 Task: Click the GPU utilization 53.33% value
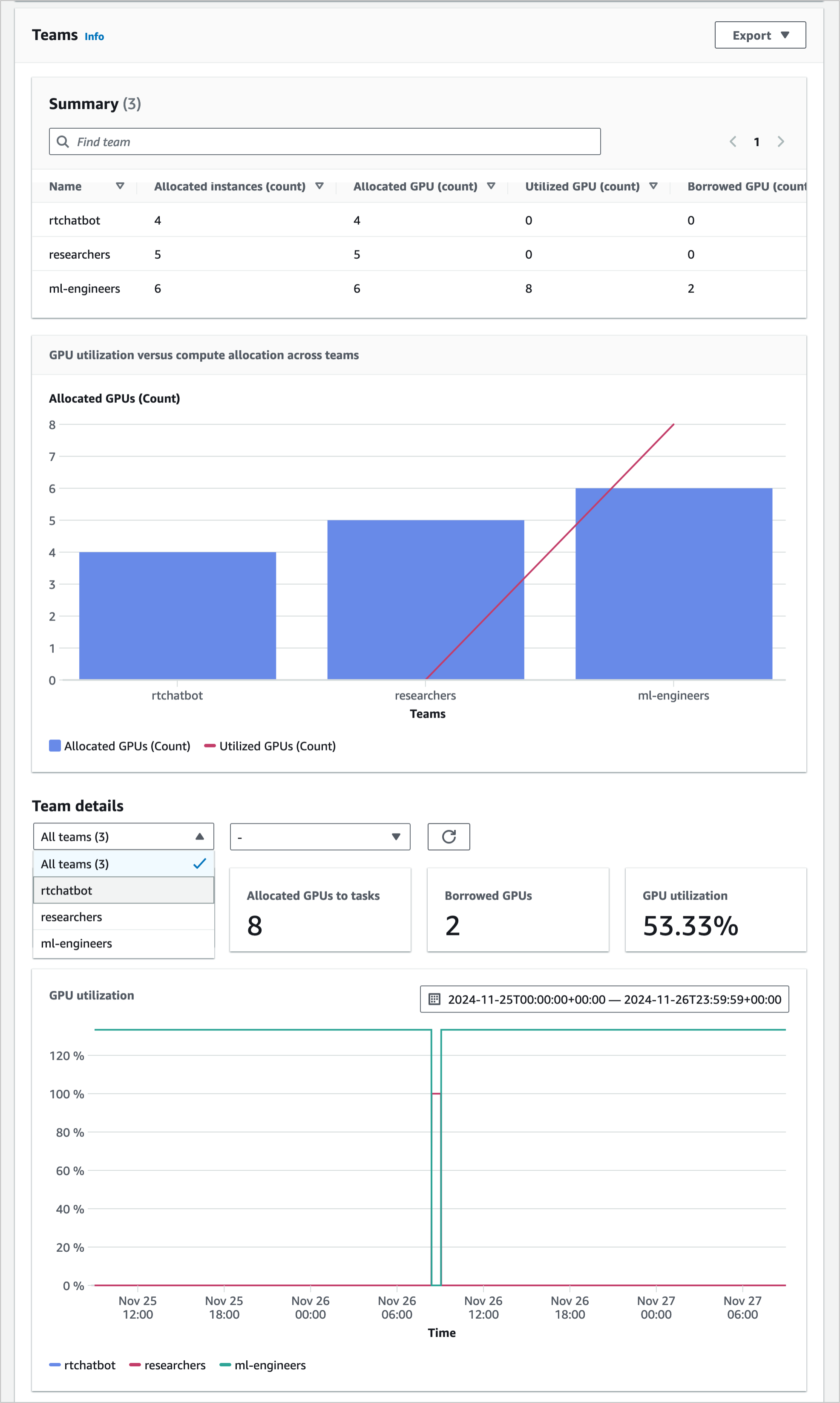tap(690, 926)
